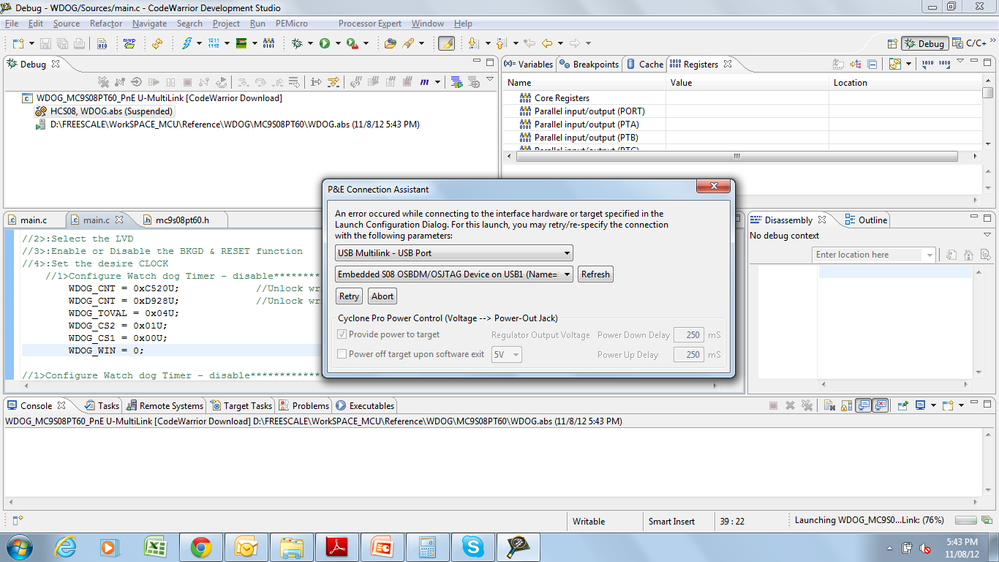Click the AAA 0101 toolbar icon

pyautogui.click(x=269, y=43)
